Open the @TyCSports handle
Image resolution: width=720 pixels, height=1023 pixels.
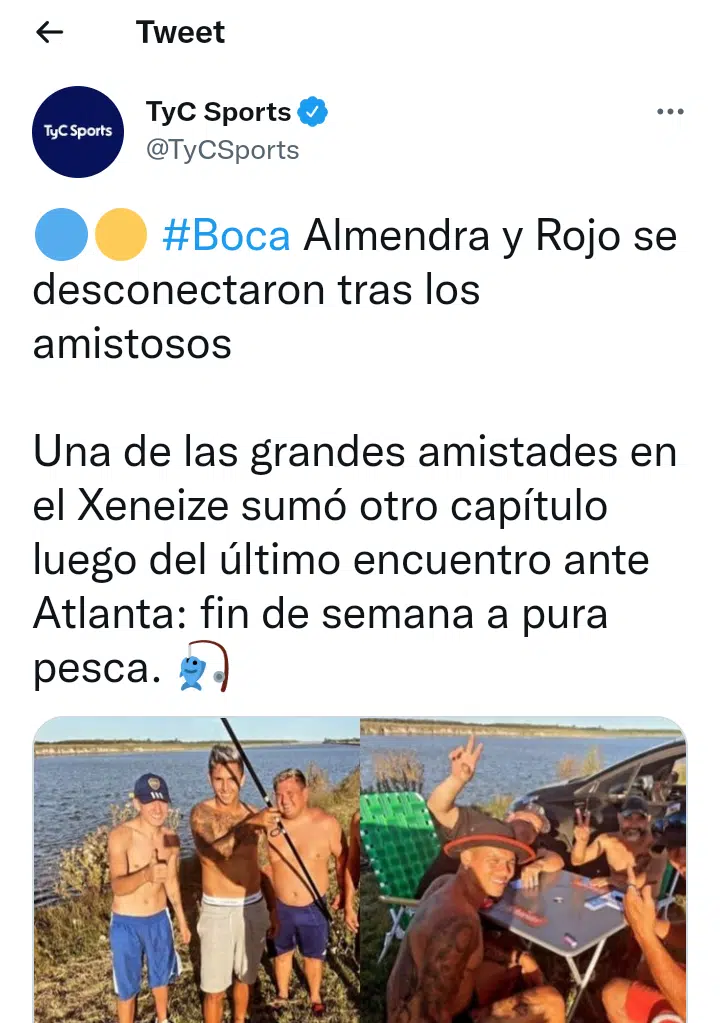click(x=222, y=150)
